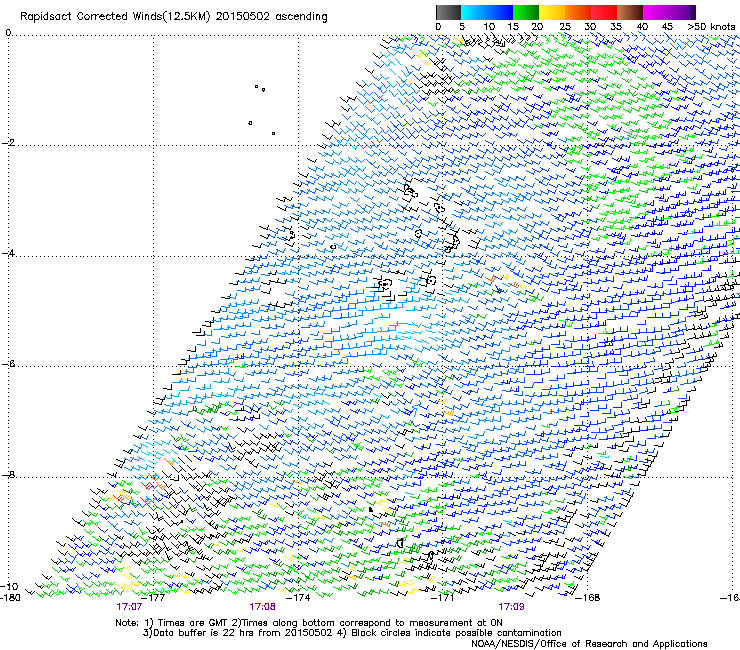Click the NOAA/NESDIS credit text

point(589,644)
